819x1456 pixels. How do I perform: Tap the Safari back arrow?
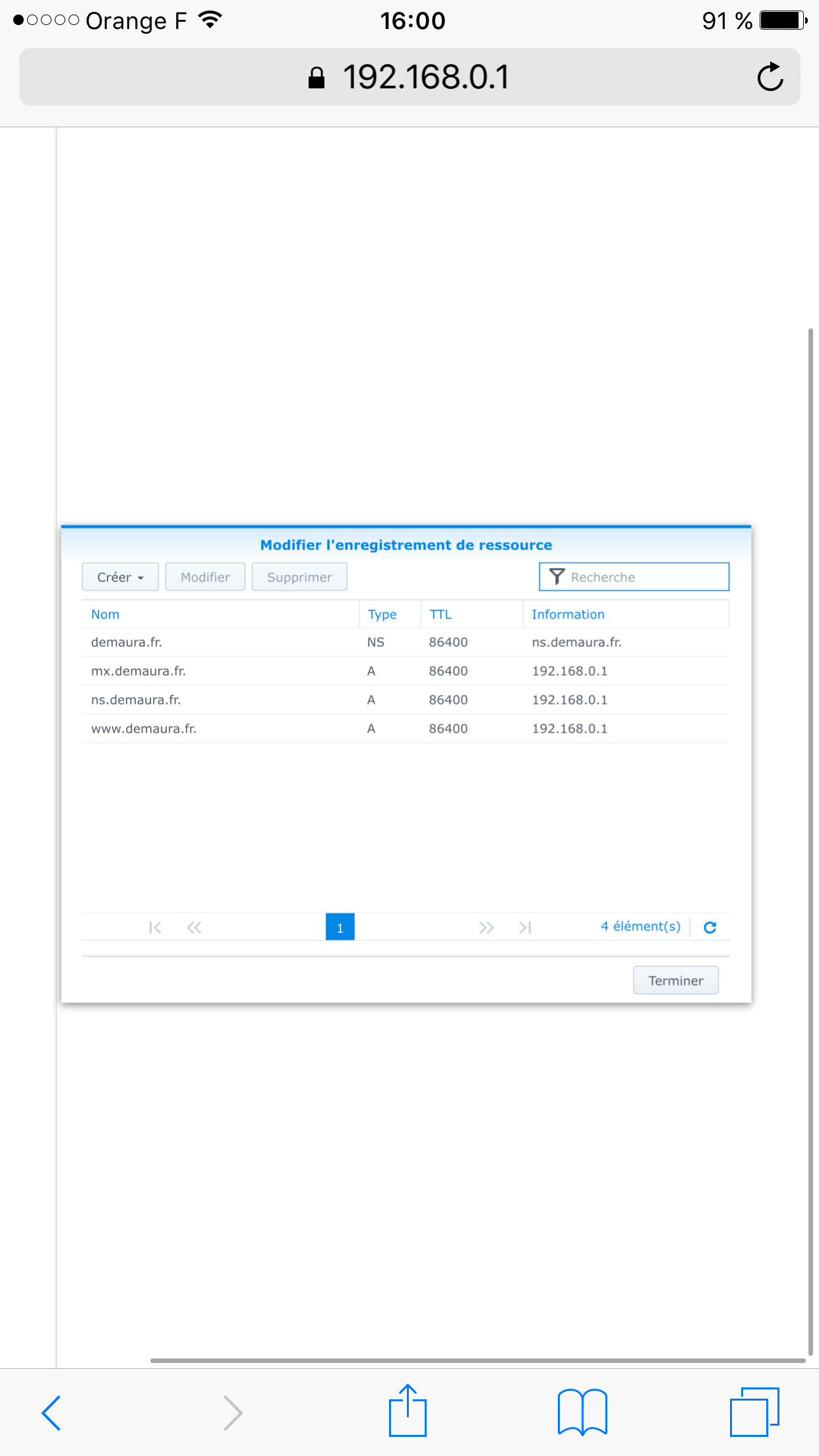pos(51,1412)
